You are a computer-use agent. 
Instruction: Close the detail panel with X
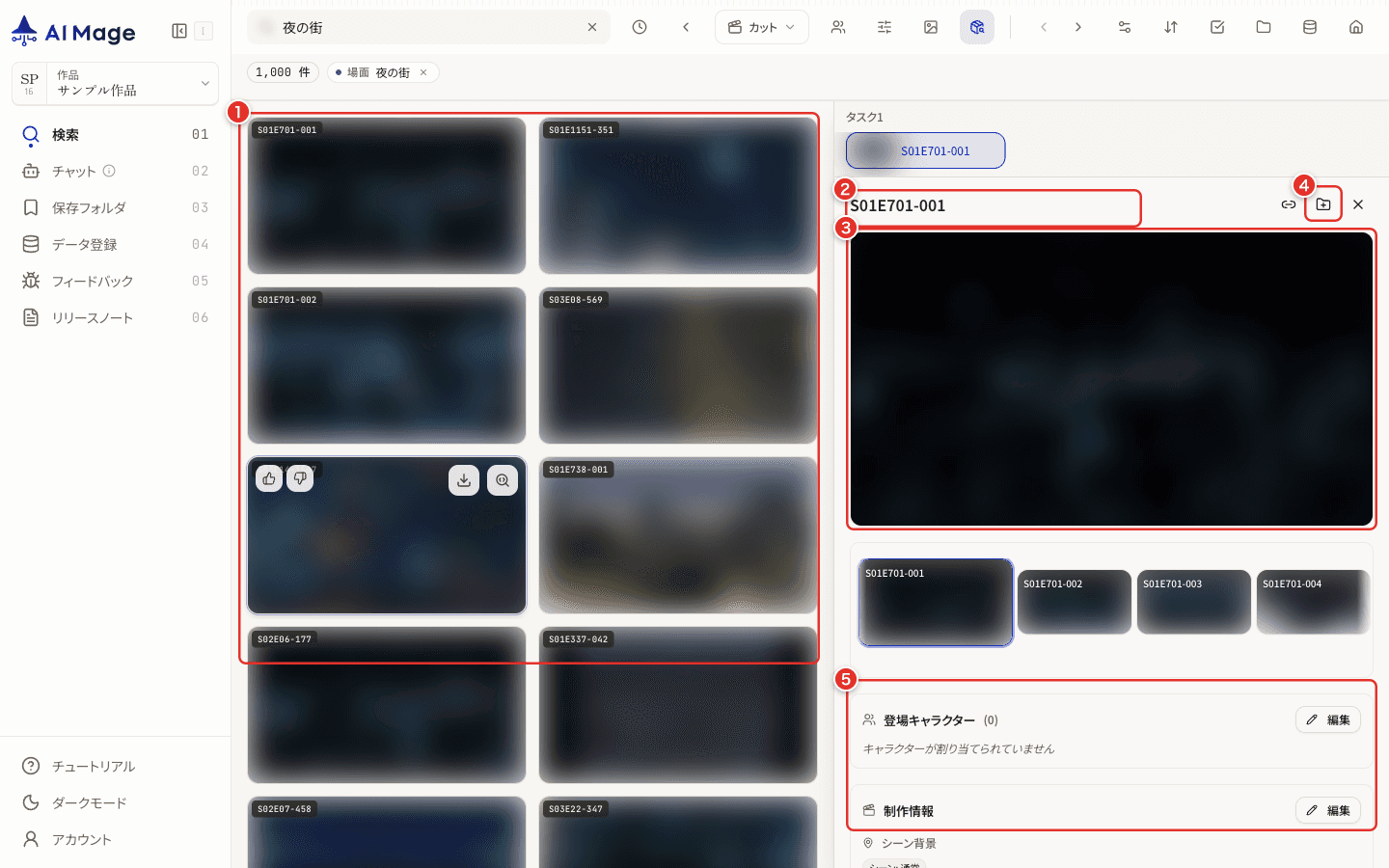click(1358, 204)
